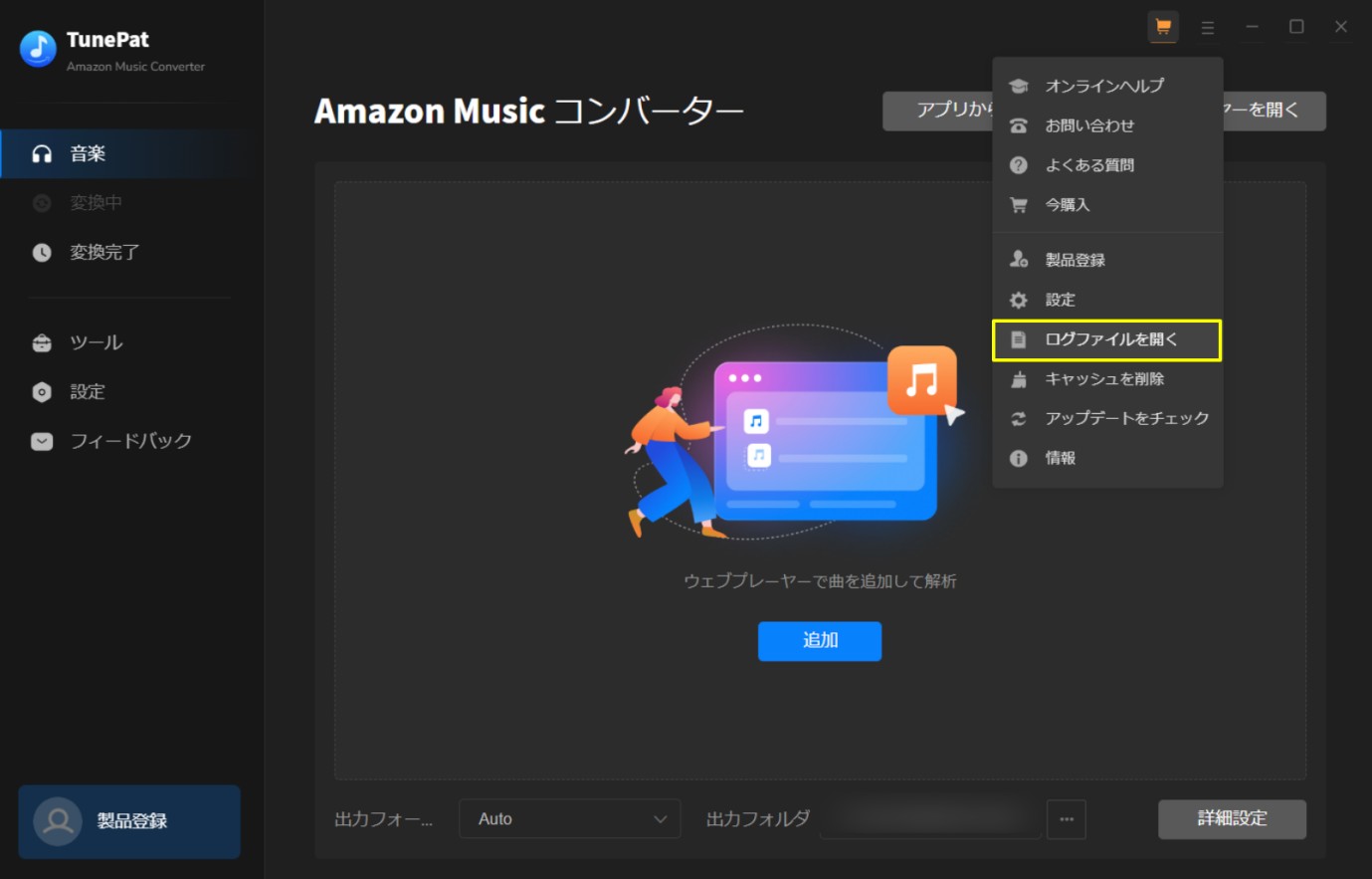Click the toolbox icon beside ツール
Viewport: 1372px width, 879px height.
42,343
